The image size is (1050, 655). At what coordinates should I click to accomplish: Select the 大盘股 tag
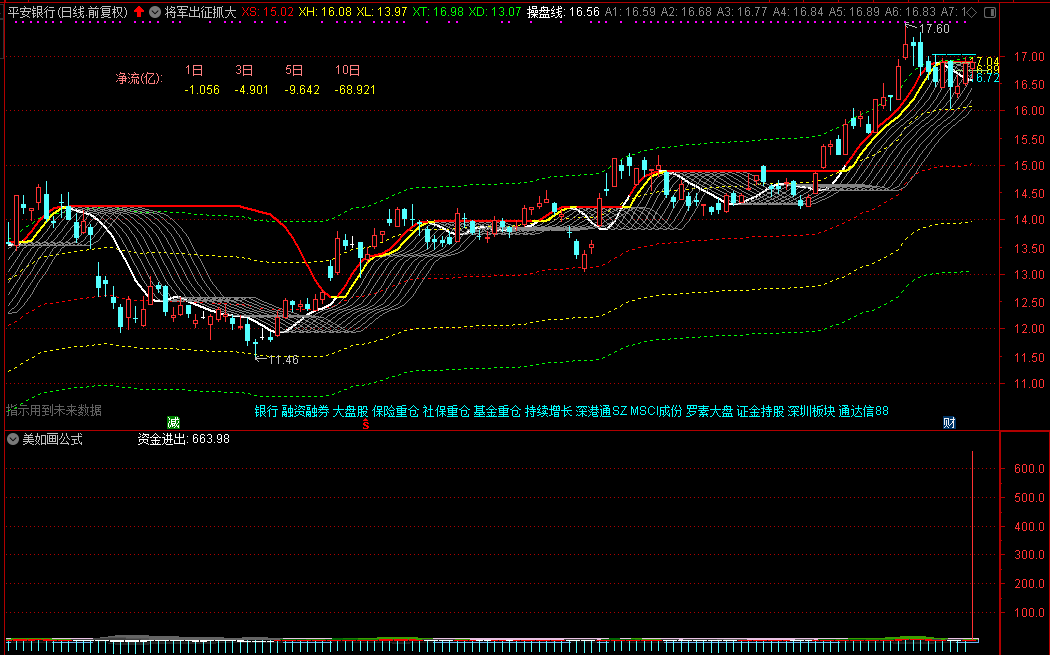(350, 411)
